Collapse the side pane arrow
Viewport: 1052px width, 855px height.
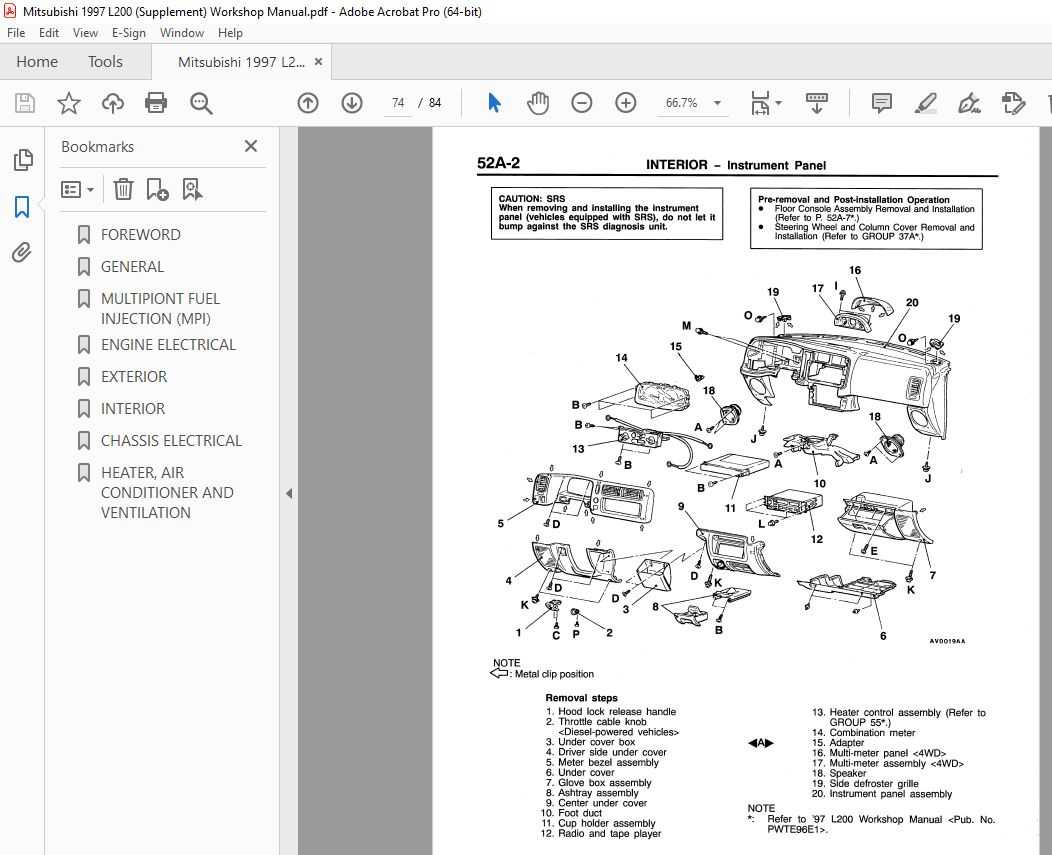tap(289, 493)
